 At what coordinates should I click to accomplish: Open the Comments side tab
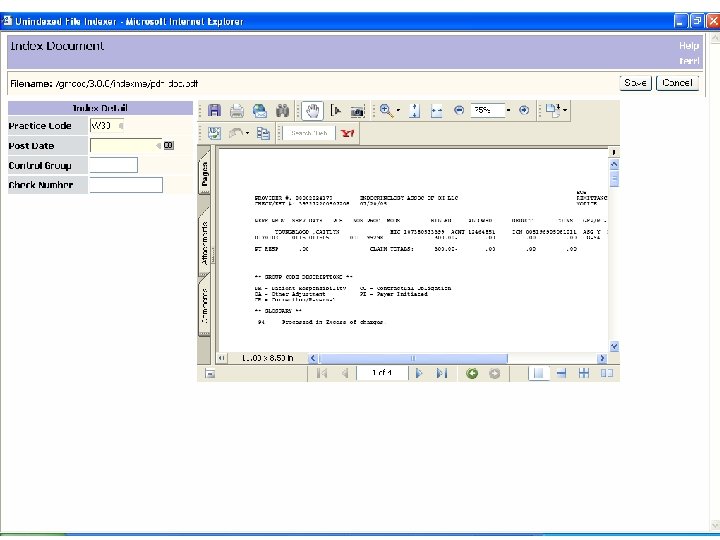pyautogui.click(x=204, y=306)
